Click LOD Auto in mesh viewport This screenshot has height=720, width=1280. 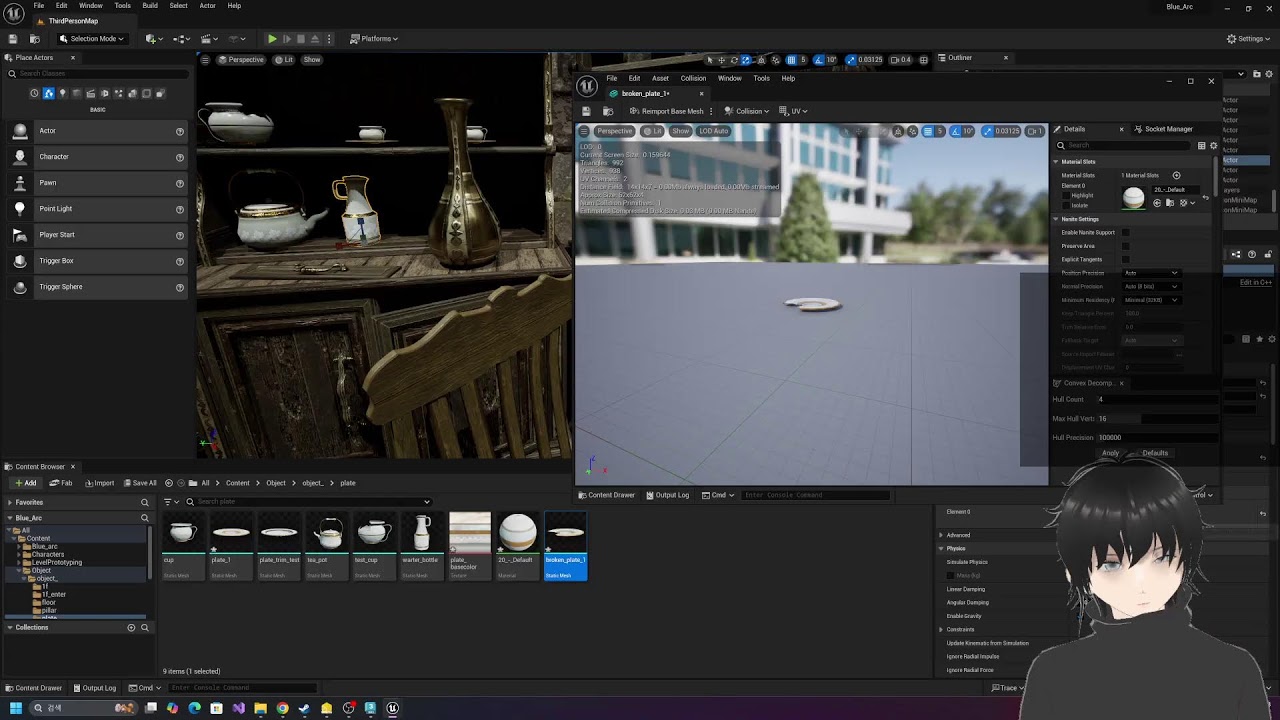click(714, 131)
